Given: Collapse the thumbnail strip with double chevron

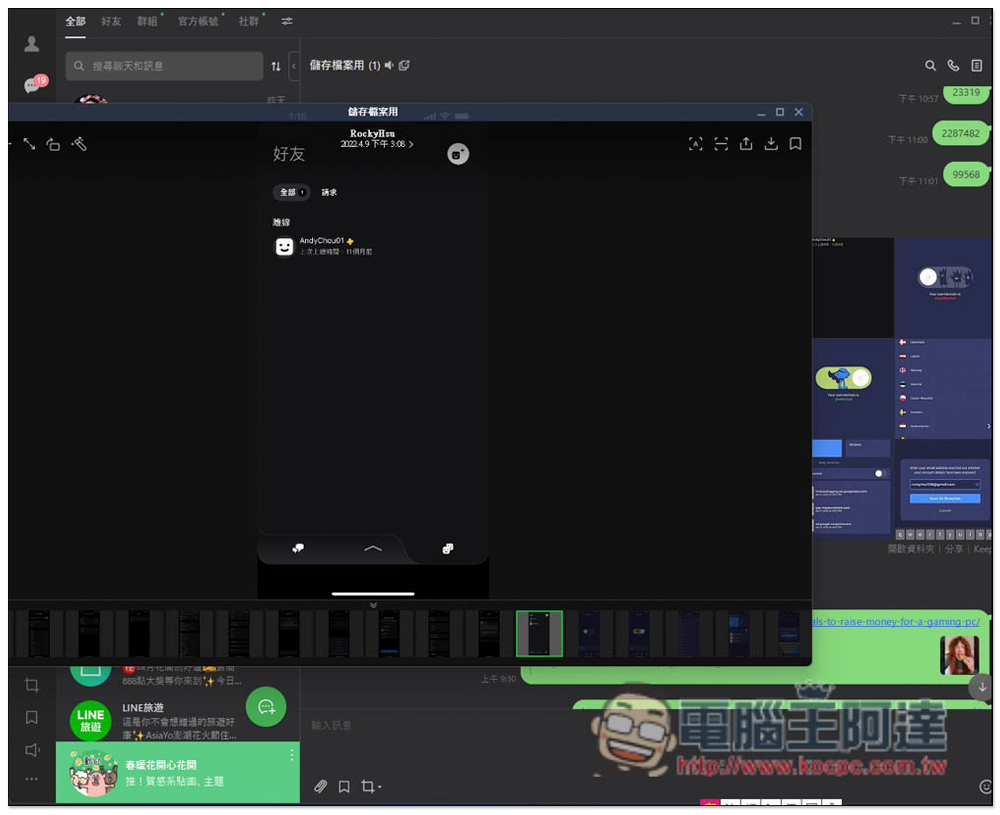Looking at the screenshot, I should click(x=373, y=605).
